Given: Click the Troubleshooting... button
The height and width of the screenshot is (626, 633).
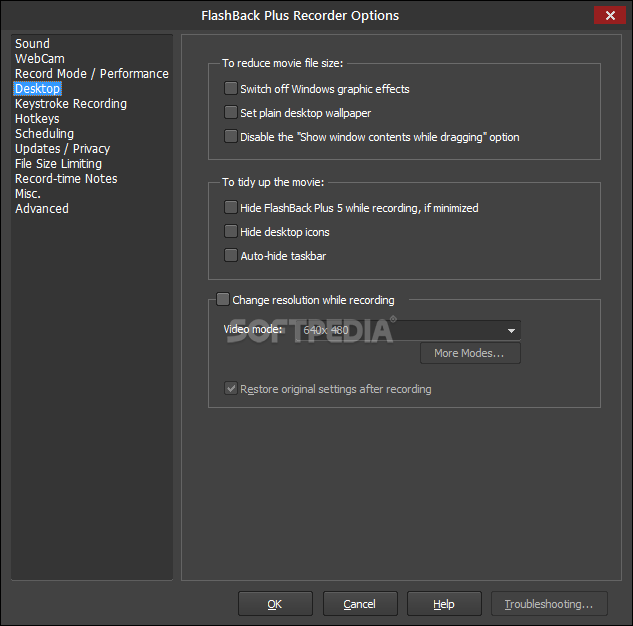Looking at the screenshot, I should (549, 604).
